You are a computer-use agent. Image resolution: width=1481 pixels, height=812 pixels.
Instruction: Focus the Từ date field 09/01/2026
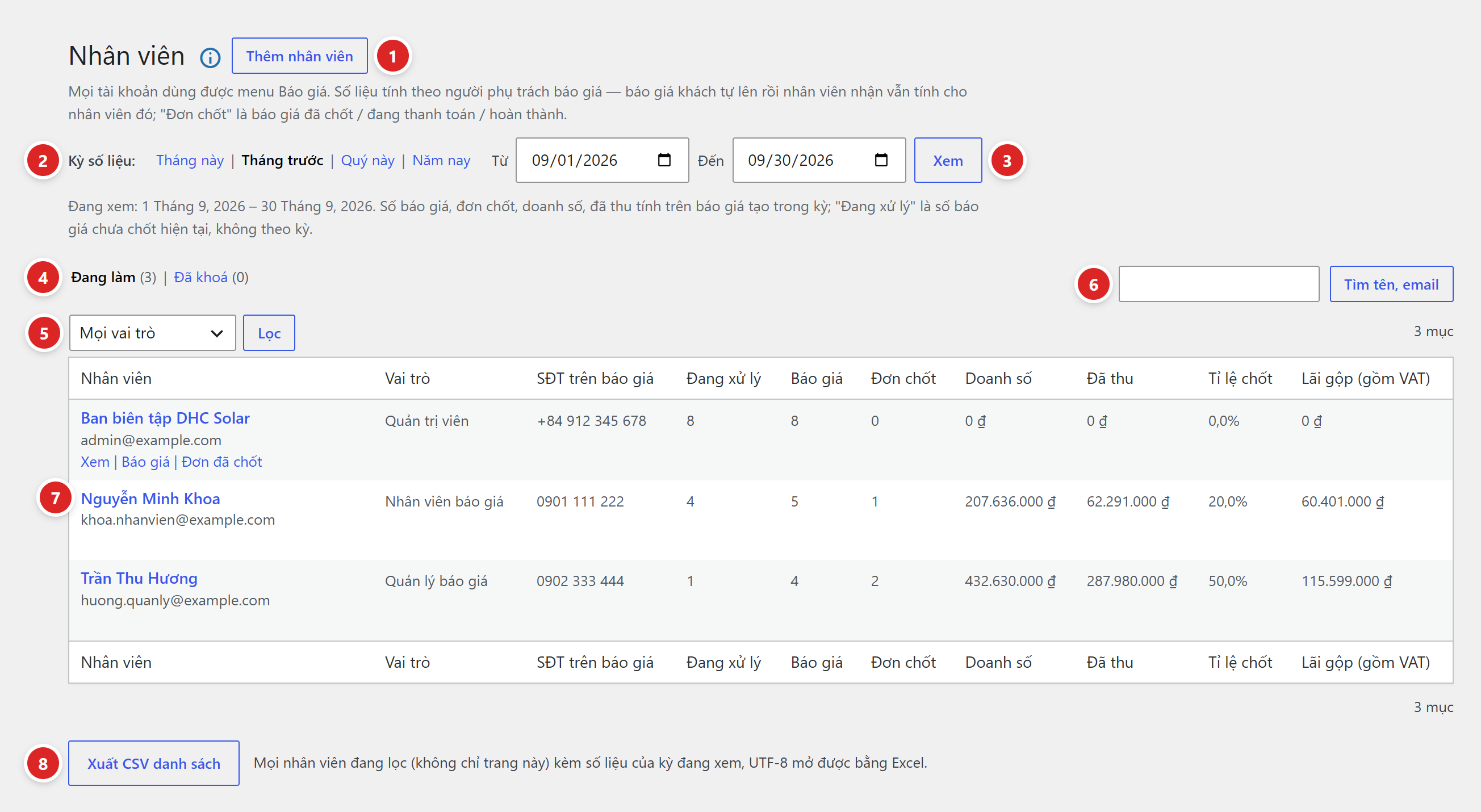pos(602,160)
